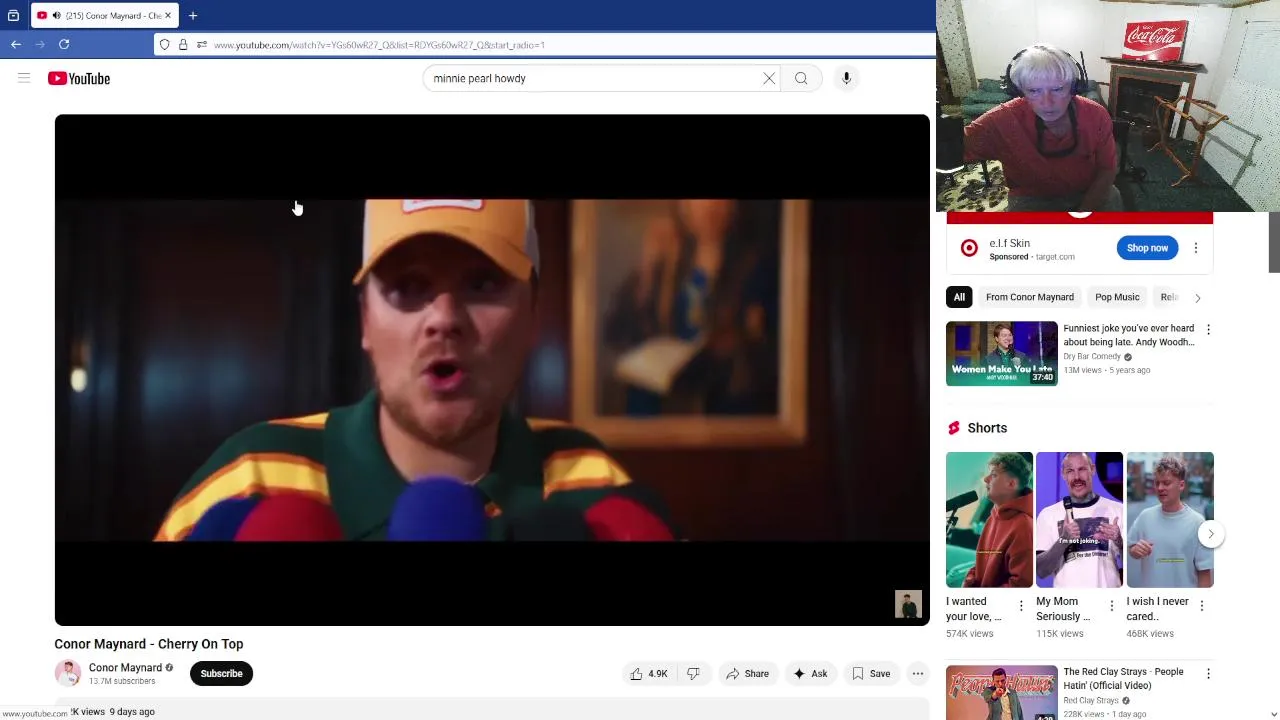This screenshot has width=1280, height=720.
Task: Open Red Clay Strays People Hatin' thumbnail
Action: [1001, 692]
